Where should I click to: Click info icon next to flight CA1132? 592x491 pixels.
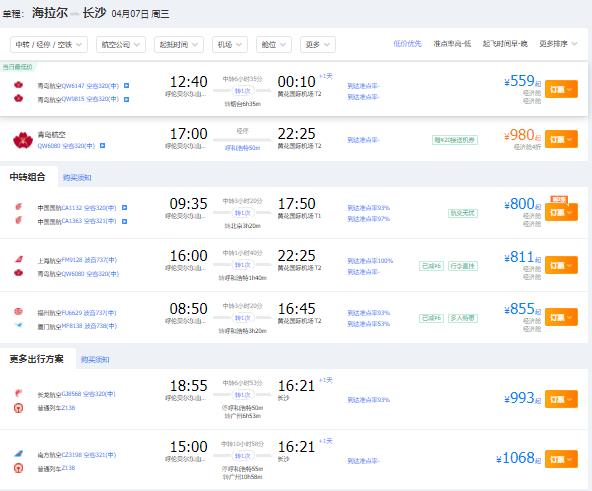pyautogui.click(x=124, y=208)
